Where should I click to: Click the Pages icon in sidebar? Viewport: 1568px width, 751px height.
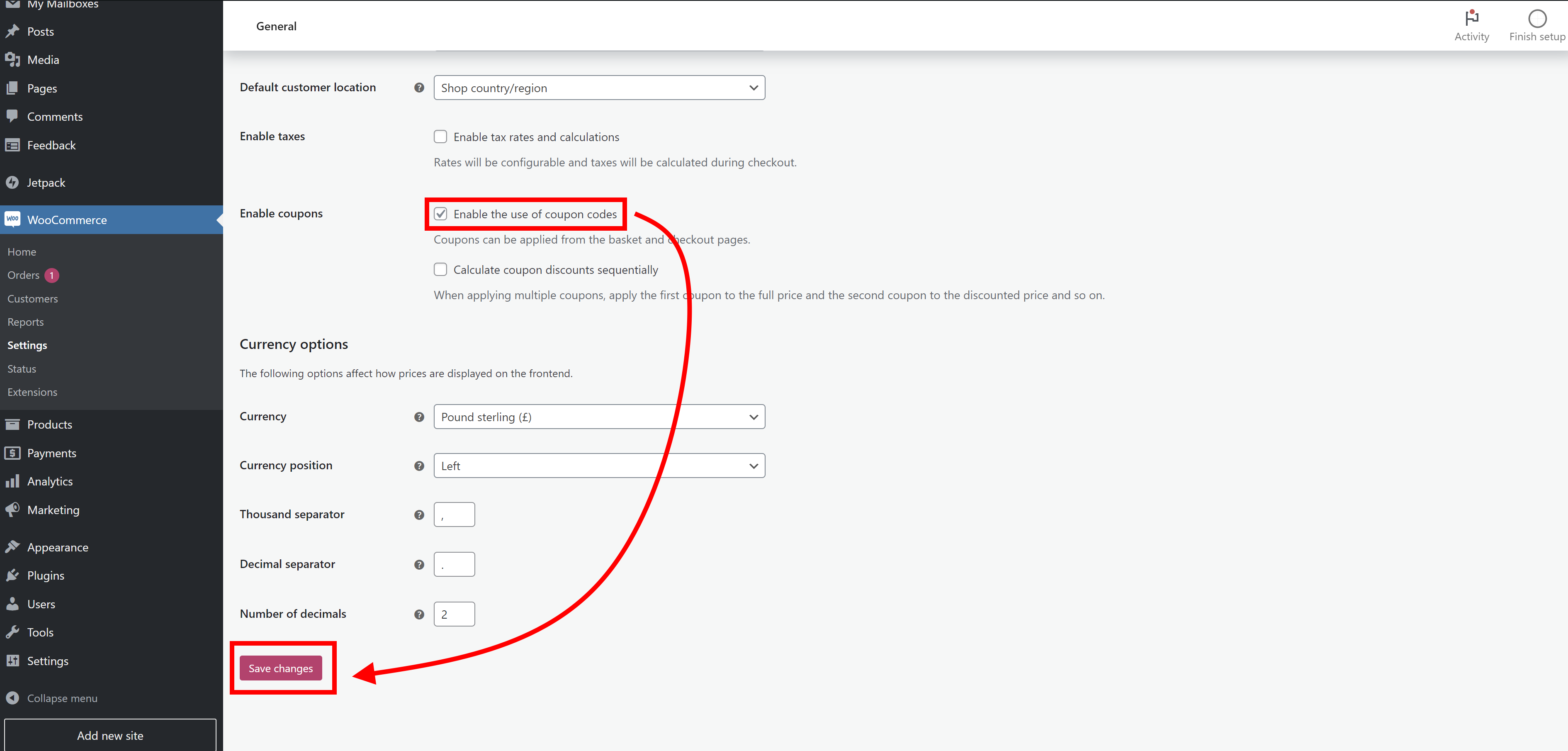pyautogui.click(x=12, y=88)
